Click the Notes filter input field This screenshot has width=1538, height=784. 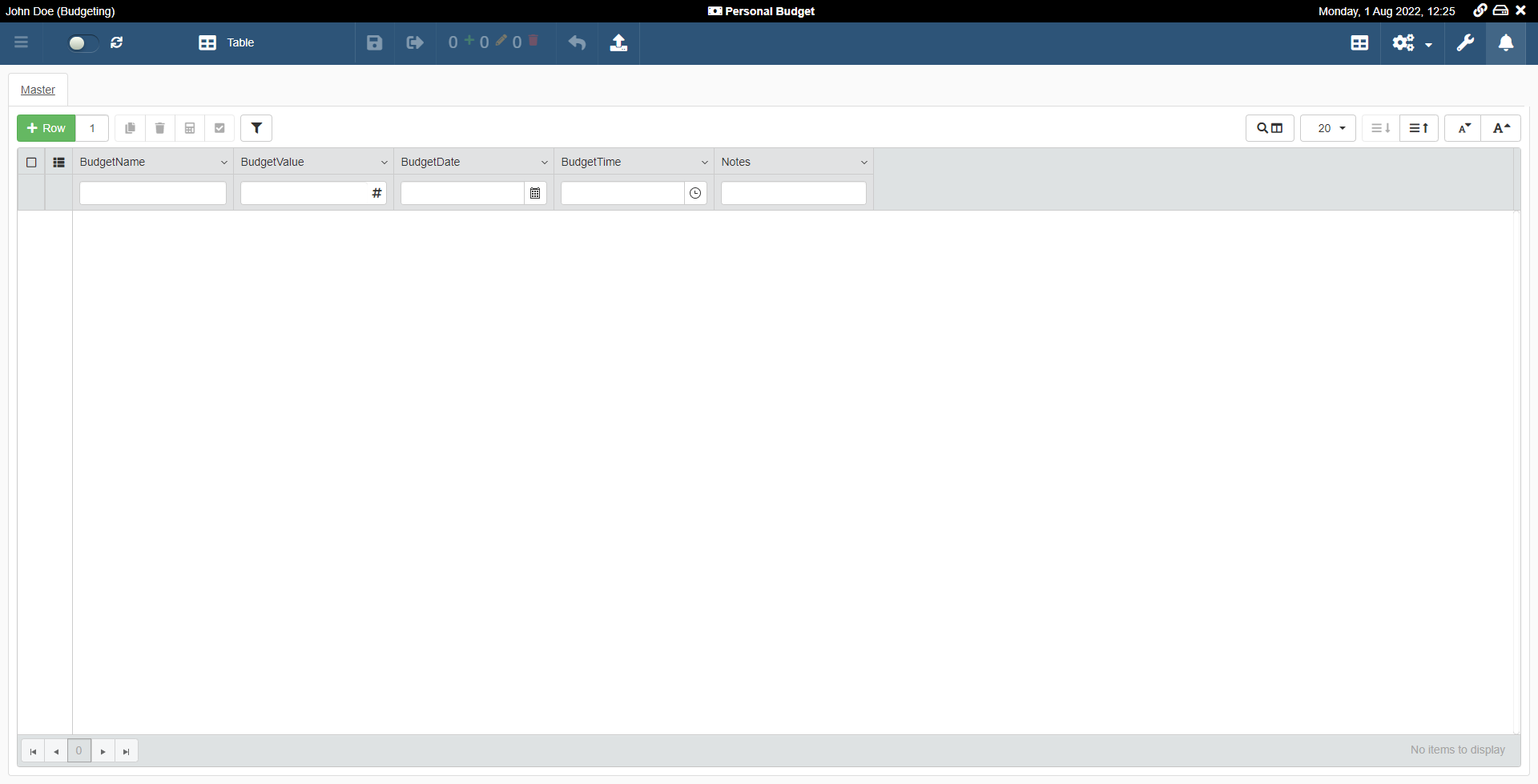click(x=793, y=193)
